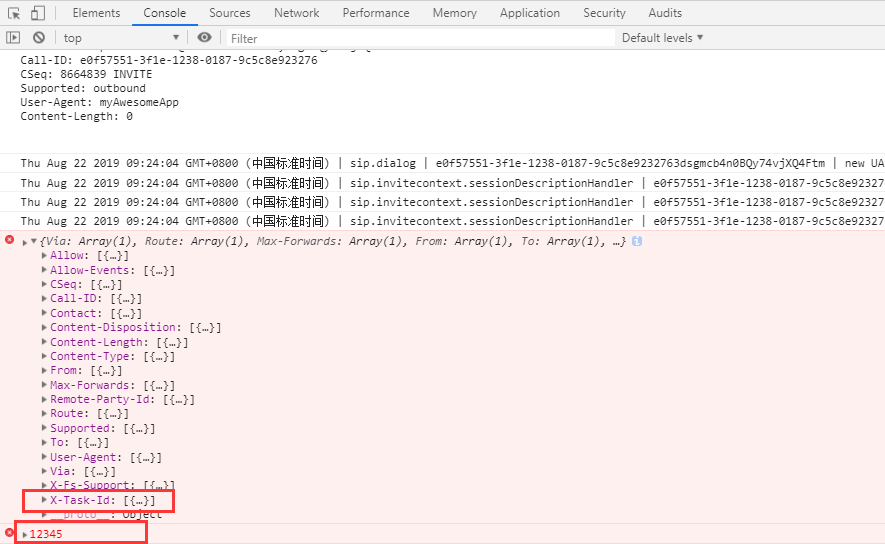Click the blue info badge after the object summary
Image resolution: width=885 pixels, height=544 pixels.
pyautogui.click(x=637, y=241)
